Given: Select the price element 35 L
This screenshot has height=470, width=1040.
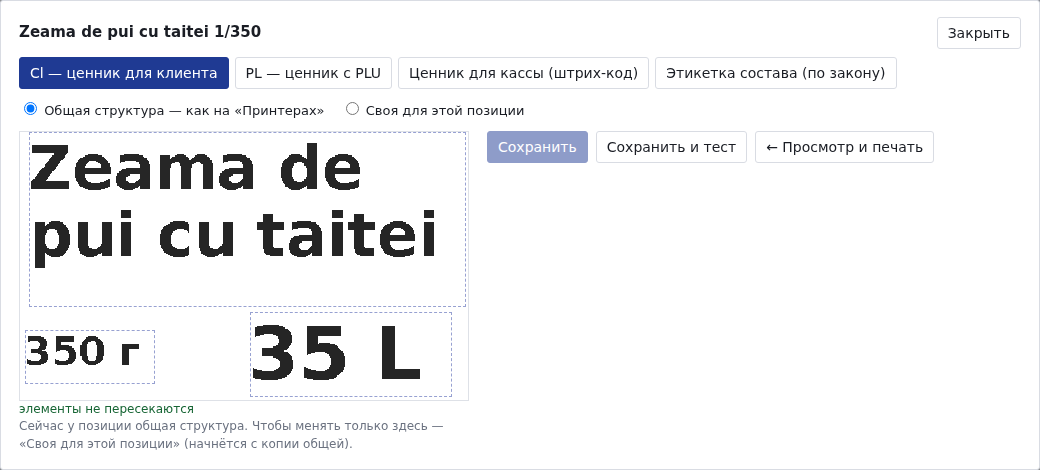Looking at the screenshot, I should click(x=351, y=355).
